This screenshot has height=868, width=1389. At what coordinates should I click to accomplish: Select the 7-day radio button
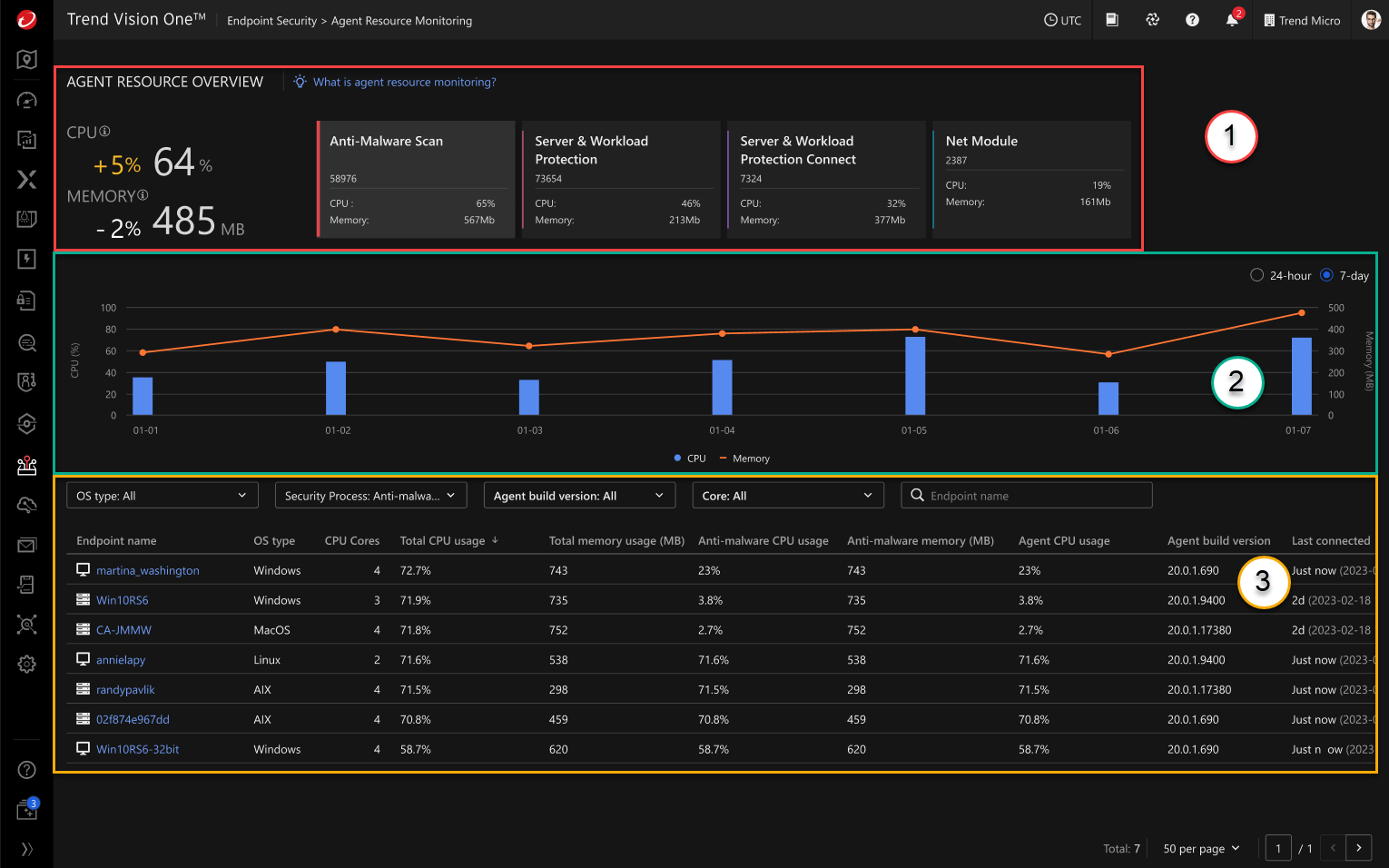pos(1326,275)
